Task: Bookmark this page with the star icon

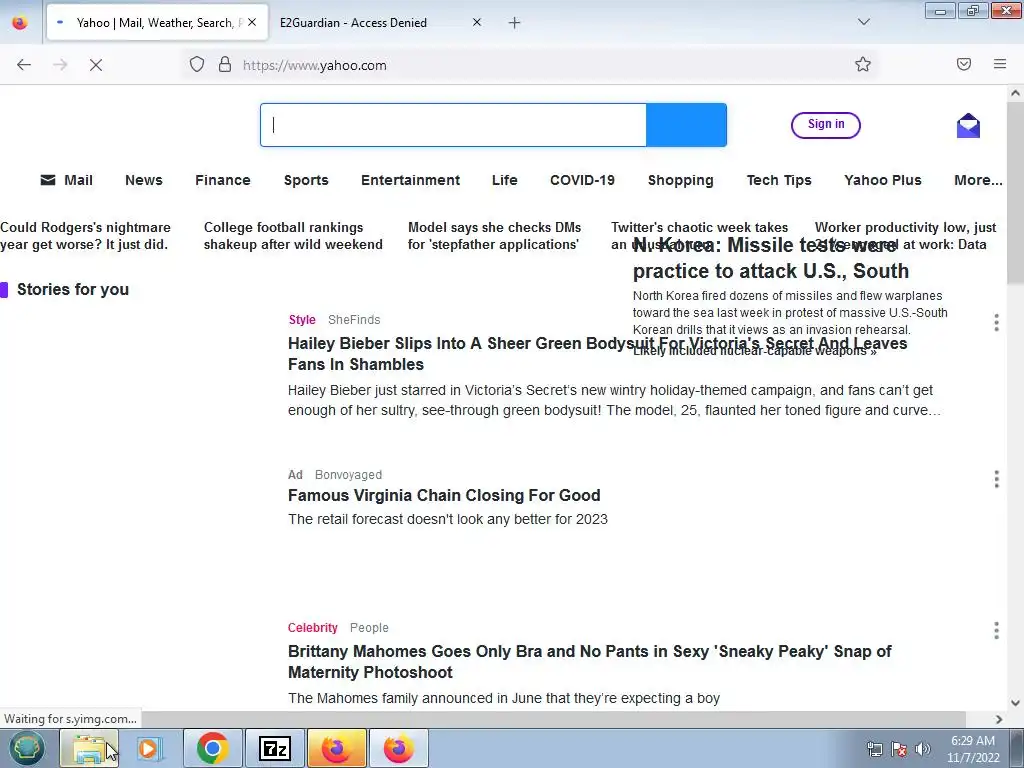Action: (x=863, y=64)
